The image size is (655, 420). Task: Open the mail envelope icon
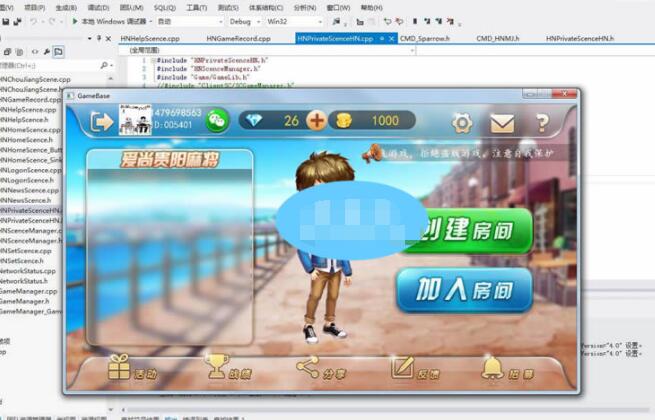click(502, 124)
